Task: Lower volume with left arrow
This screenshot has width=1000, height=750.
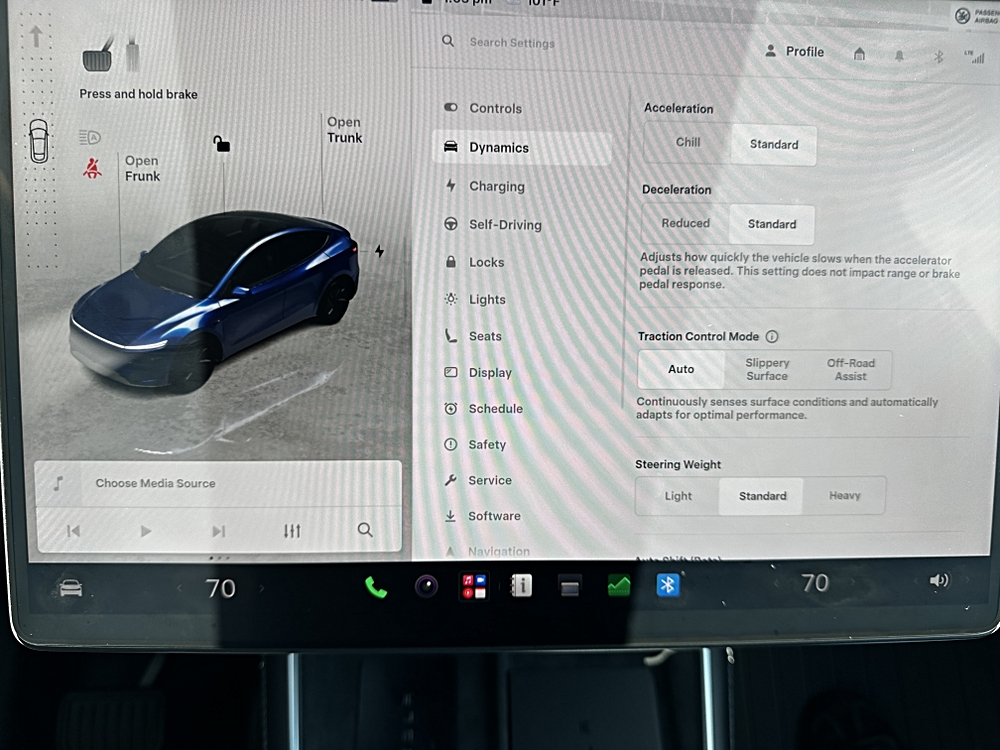Action: tap(915, 581)
